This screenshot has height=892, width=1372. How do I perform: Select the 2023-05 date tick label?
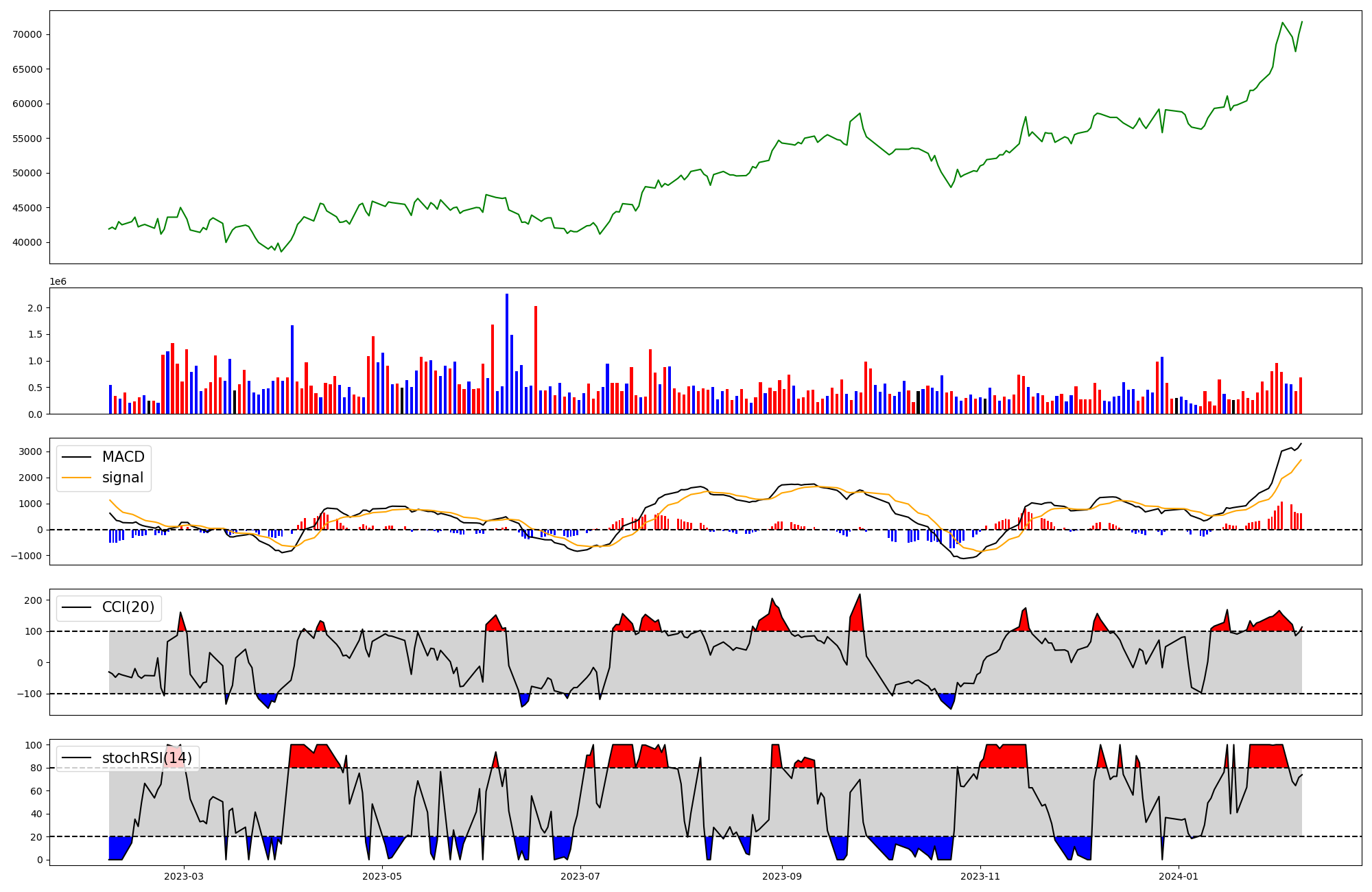(x=381, y=876)
